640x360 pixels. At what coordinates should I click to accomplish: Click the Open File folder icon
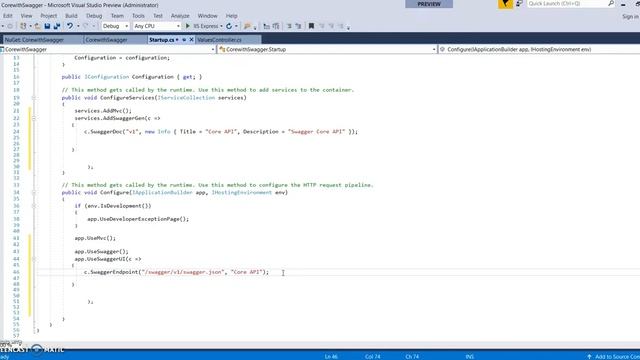pos(37,26)
